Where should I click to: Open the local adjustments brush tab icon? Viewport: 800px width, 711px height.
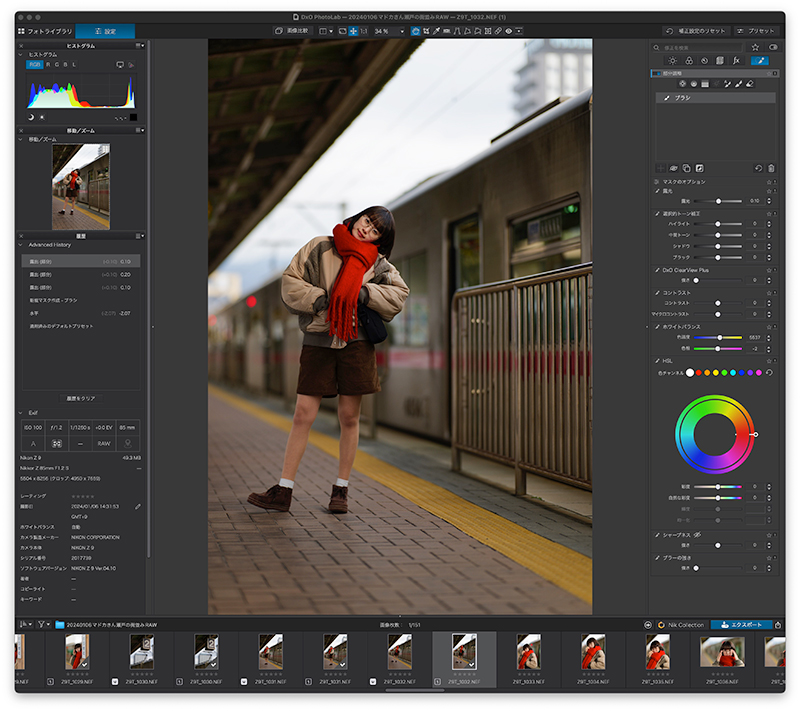tap(760, 61)
